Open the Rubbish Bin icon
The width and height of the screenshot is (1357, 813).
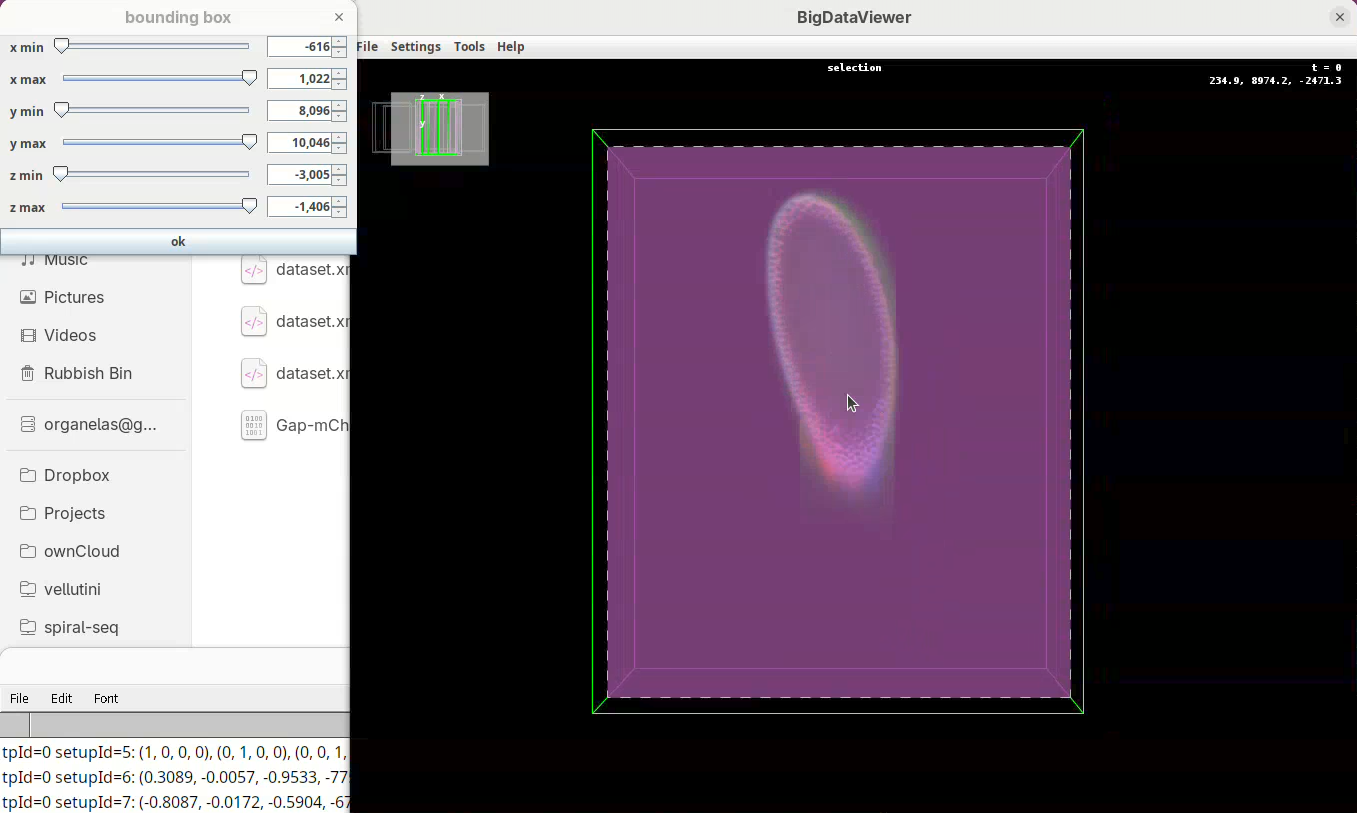tap(28, 373)
